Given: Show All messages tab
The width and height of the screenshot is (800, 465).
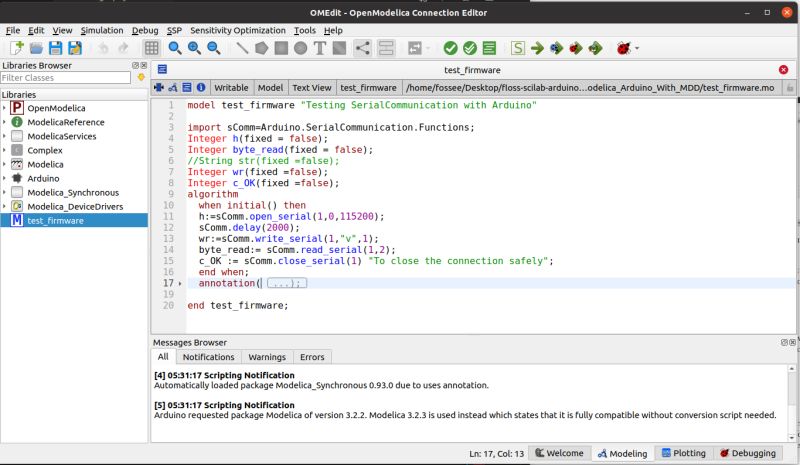Looking at the screenshot, I should pos(163,356).
